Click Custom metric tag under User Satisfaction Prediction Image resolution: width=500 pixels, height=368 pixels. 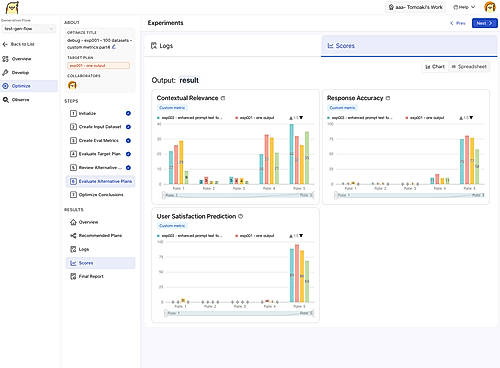click(172, 226)
